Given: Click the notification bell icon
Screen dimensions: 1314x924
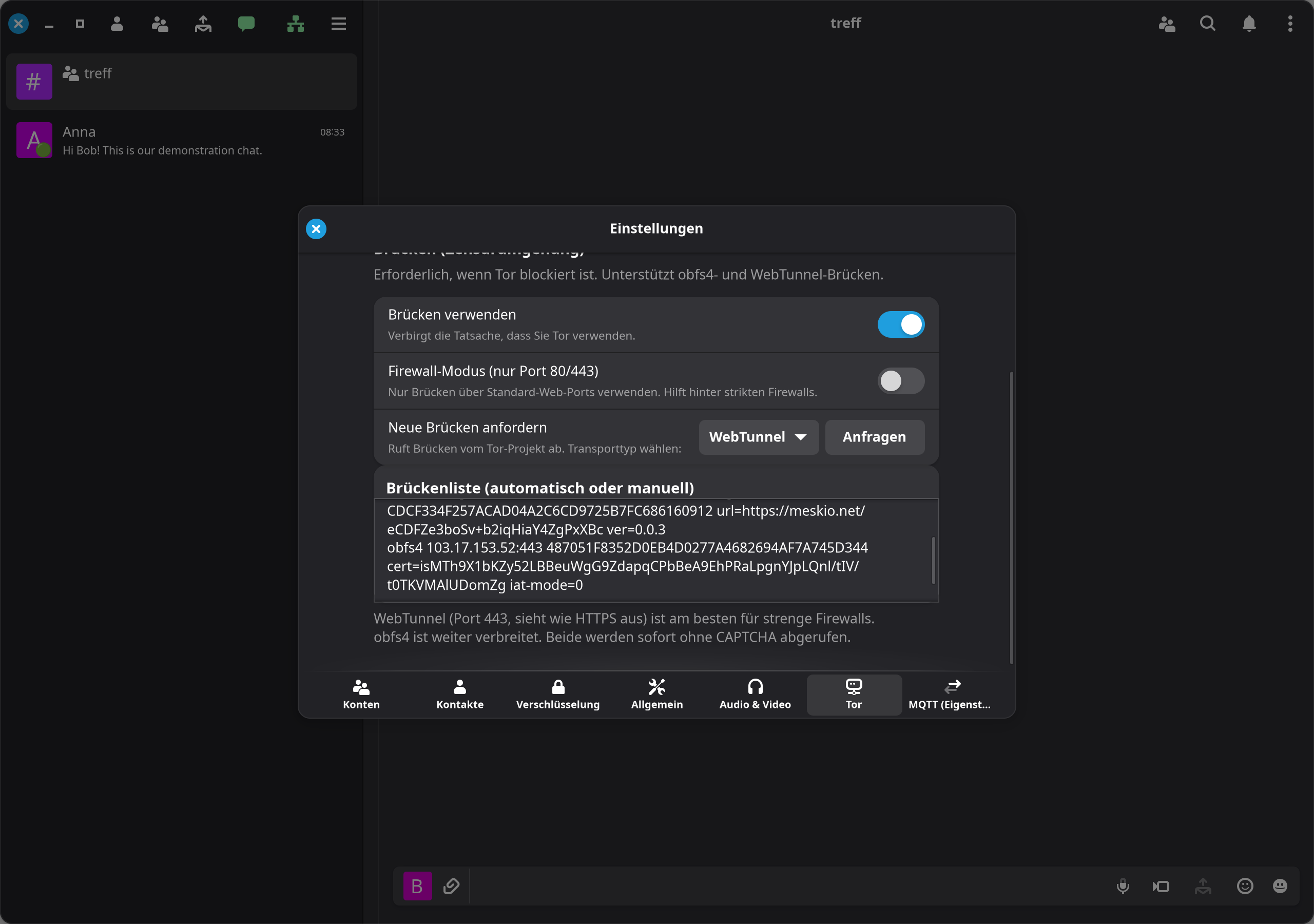Looking at the screenshot, I should (1249, 24).
